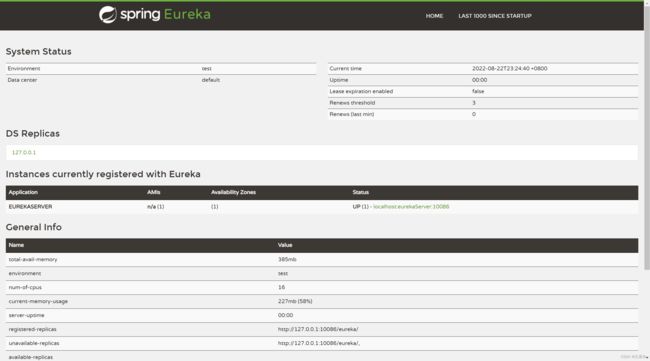Click the Renews threshold label
The height and width of the screenshot is (361, 650).
pos(352,103)
